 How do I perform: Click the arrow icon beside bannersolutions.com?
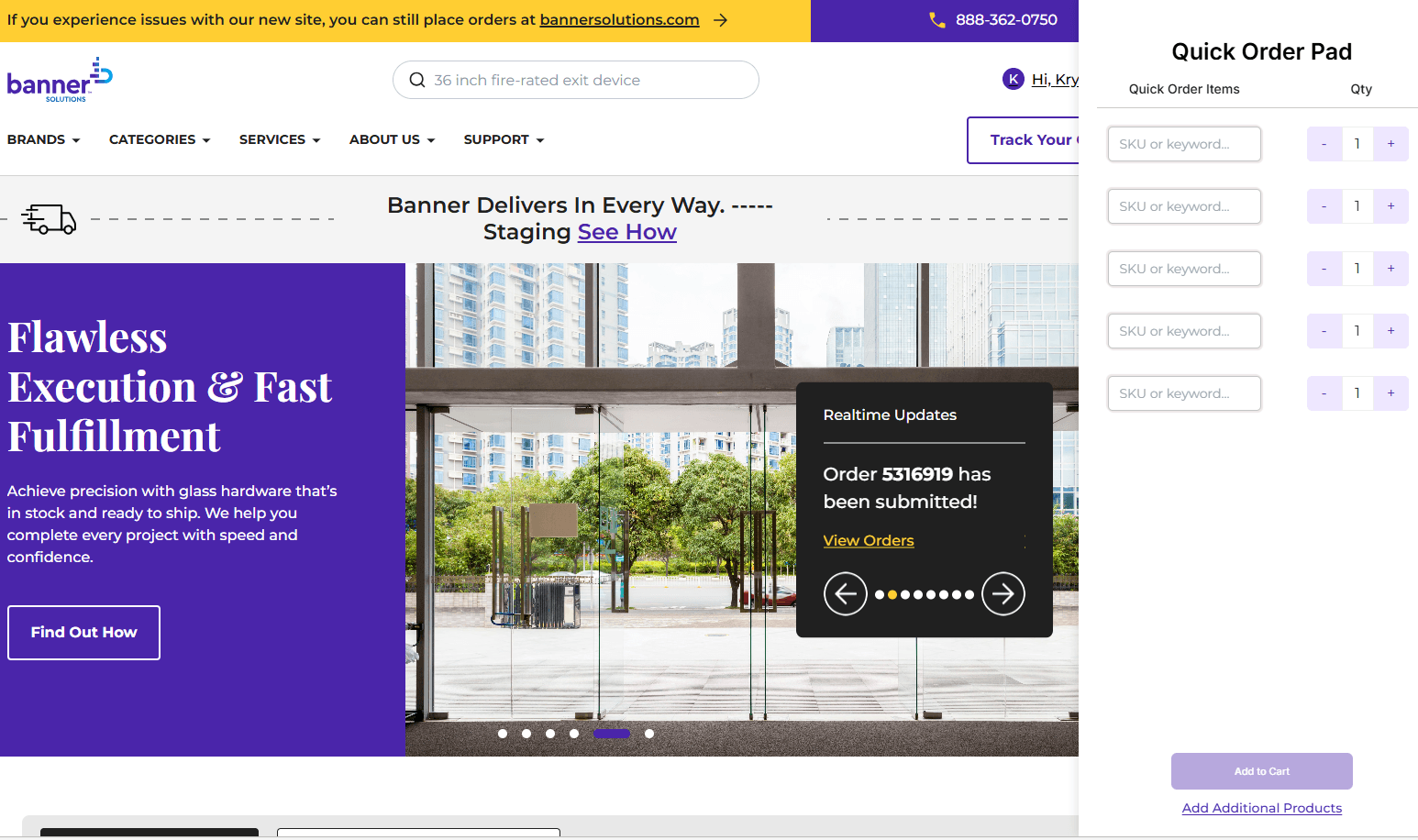[721, 20]
